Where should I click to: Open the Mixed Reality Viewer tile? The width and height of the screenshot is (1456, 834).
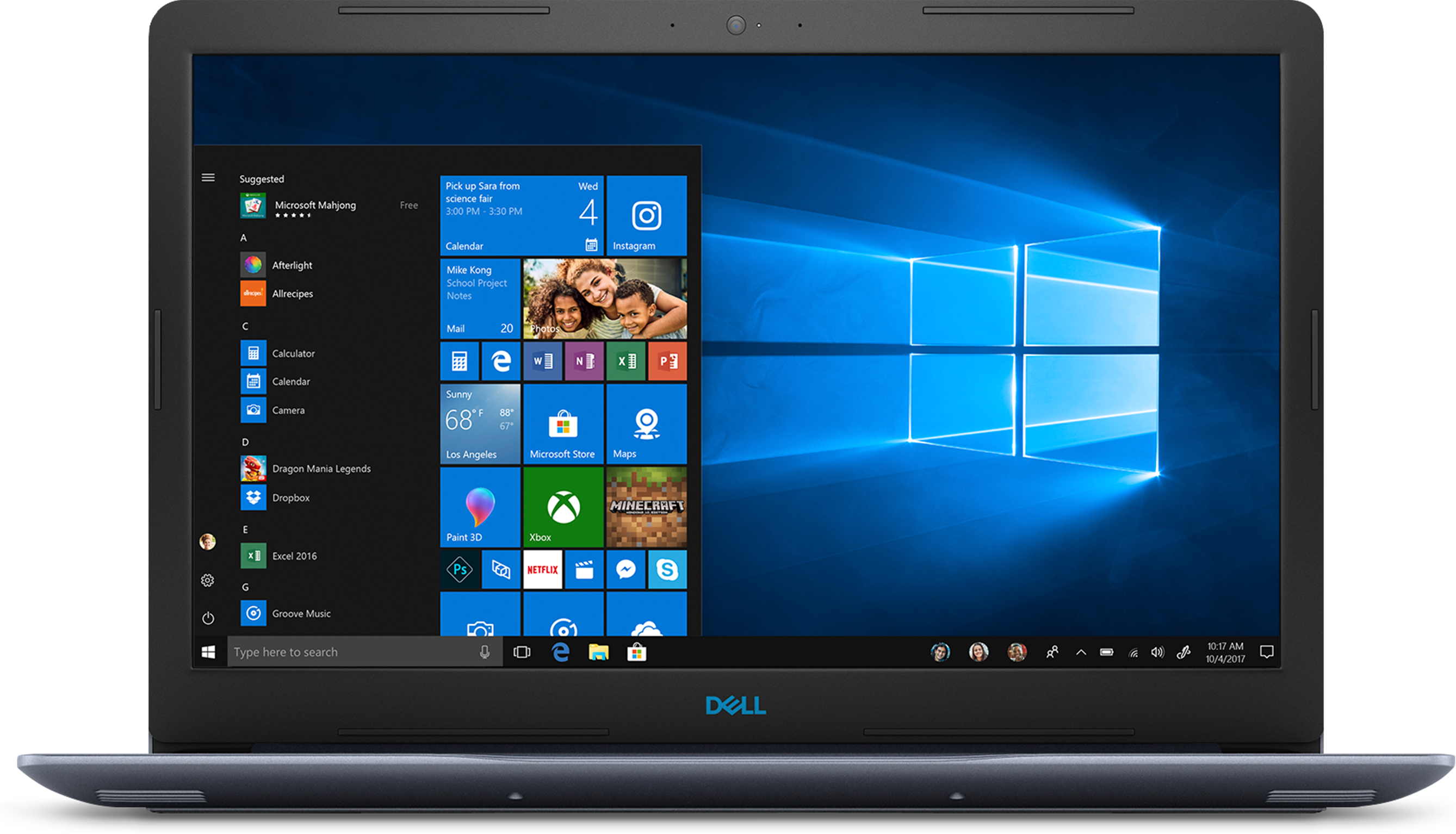(501, 569)
